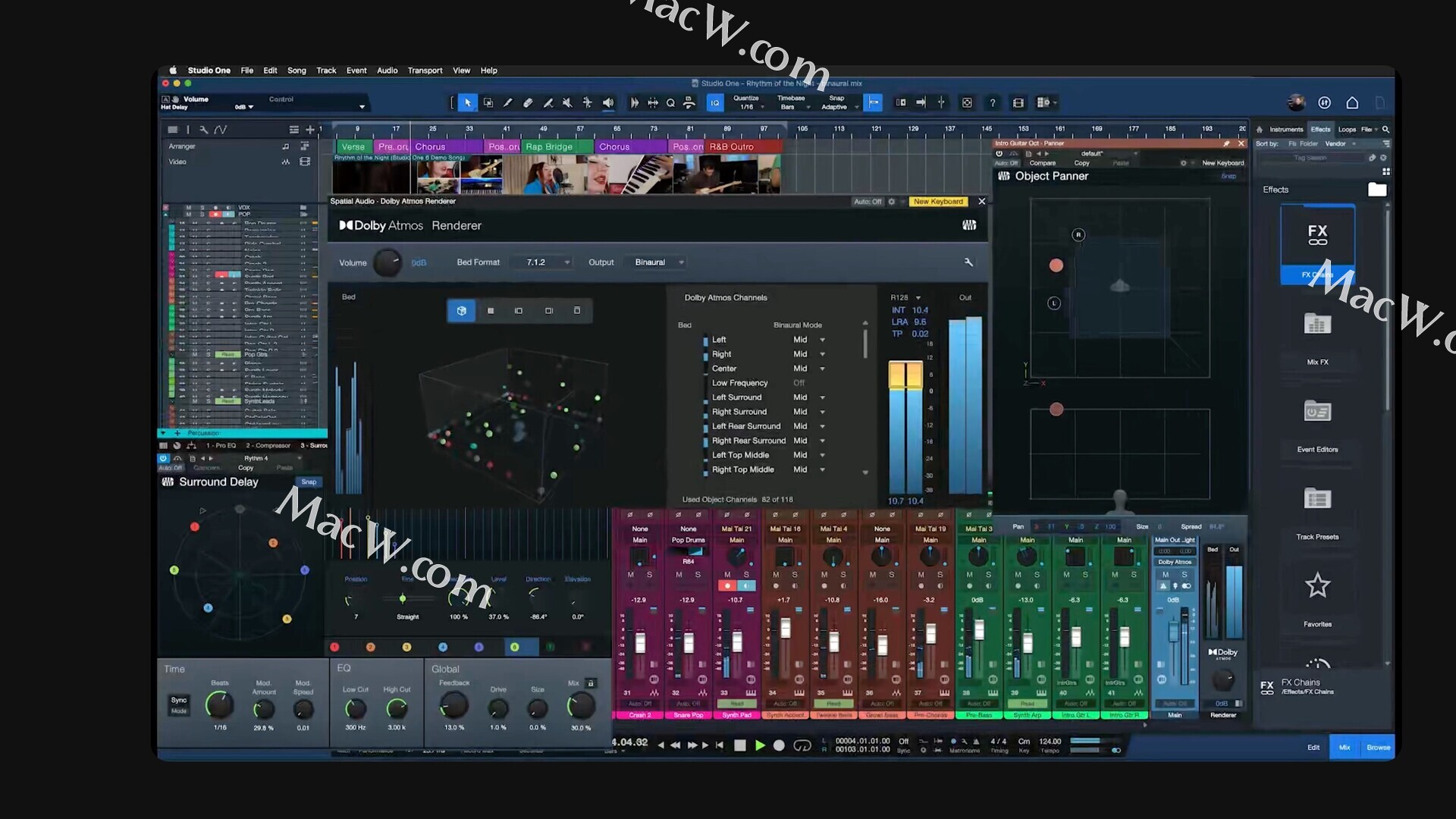
Task: Toggle the Browse panel button
Action: point(1378,747)
